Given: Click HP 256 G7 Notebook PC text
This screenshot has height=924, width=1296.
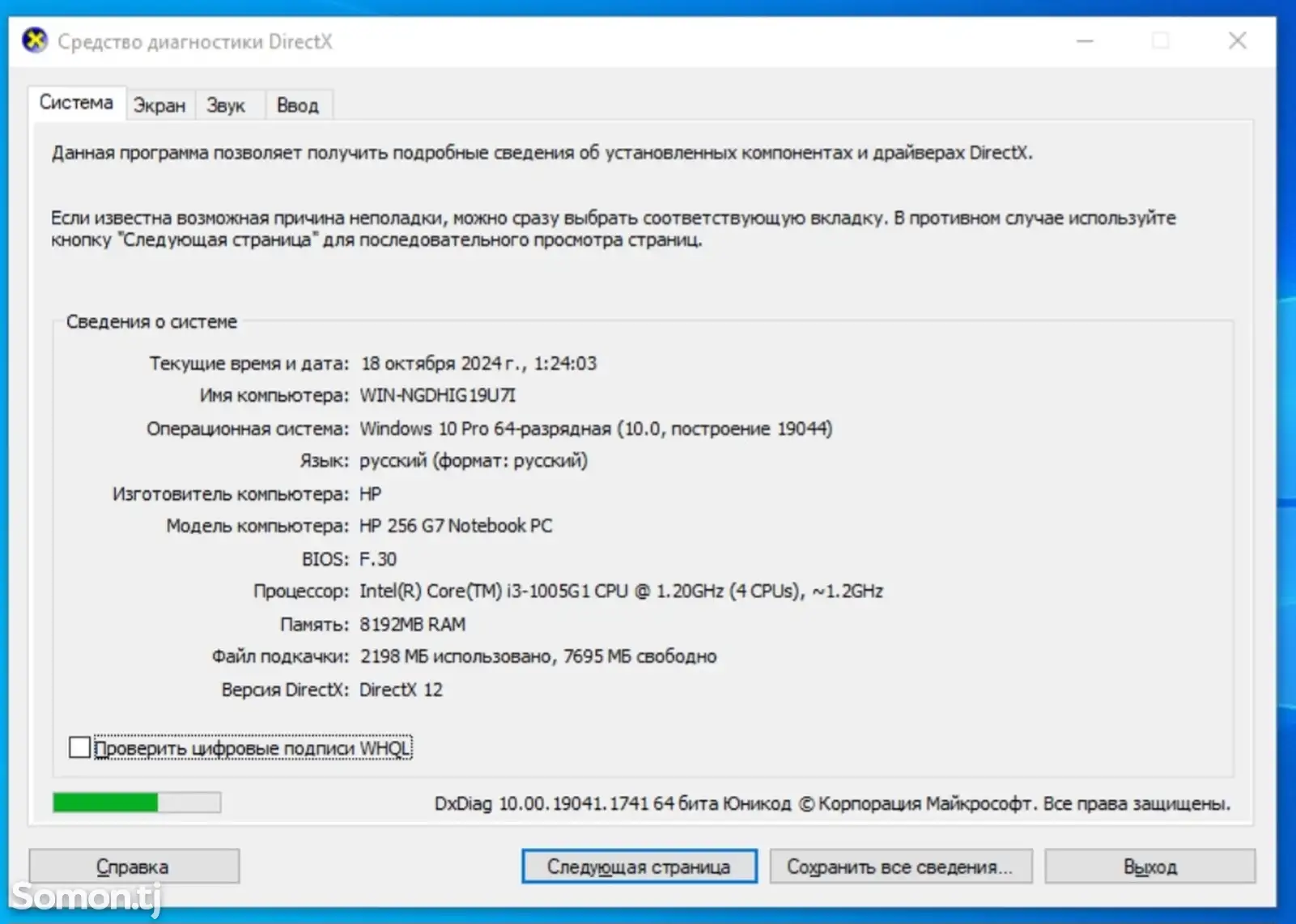Looking at the screenshot, I should [x=456, y=526].
